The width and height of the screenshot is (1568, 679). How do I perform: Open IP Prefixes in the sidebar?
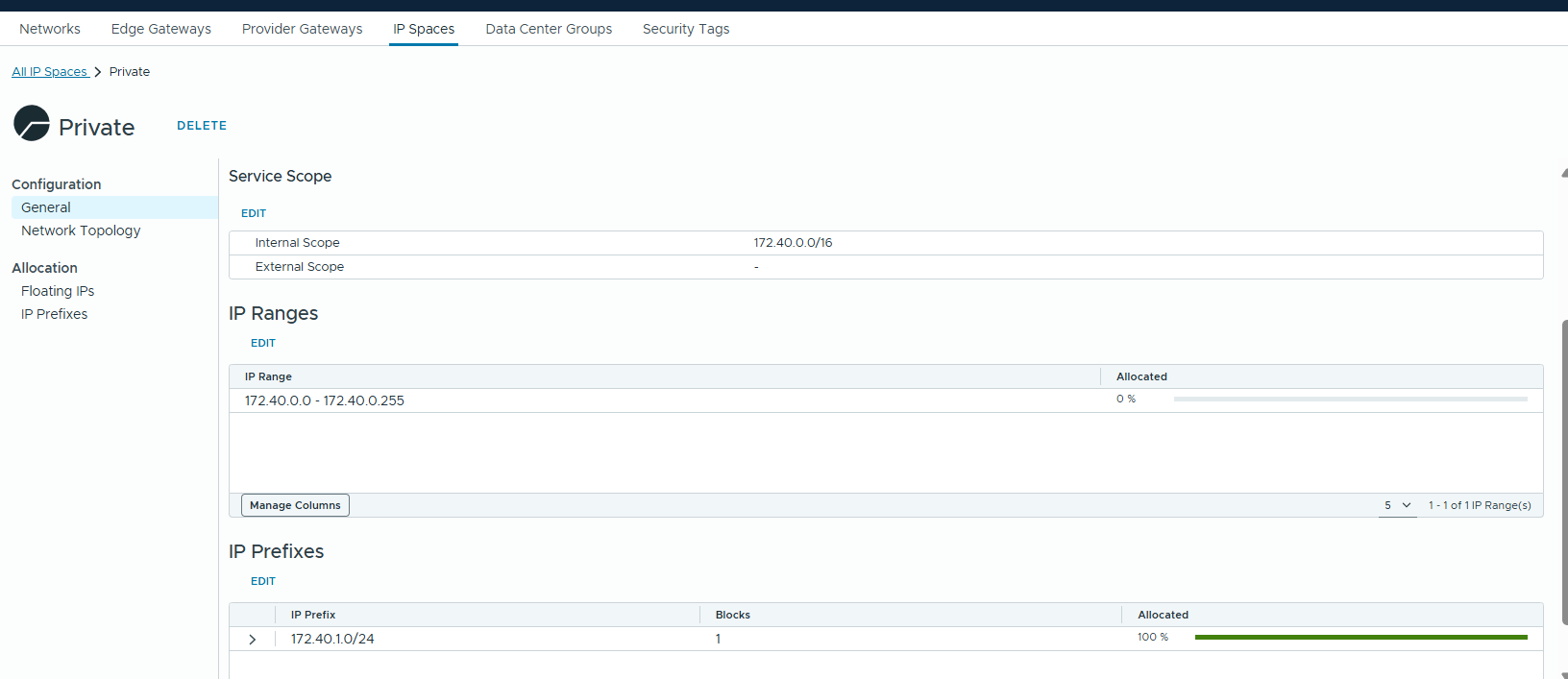click(54, 314)
